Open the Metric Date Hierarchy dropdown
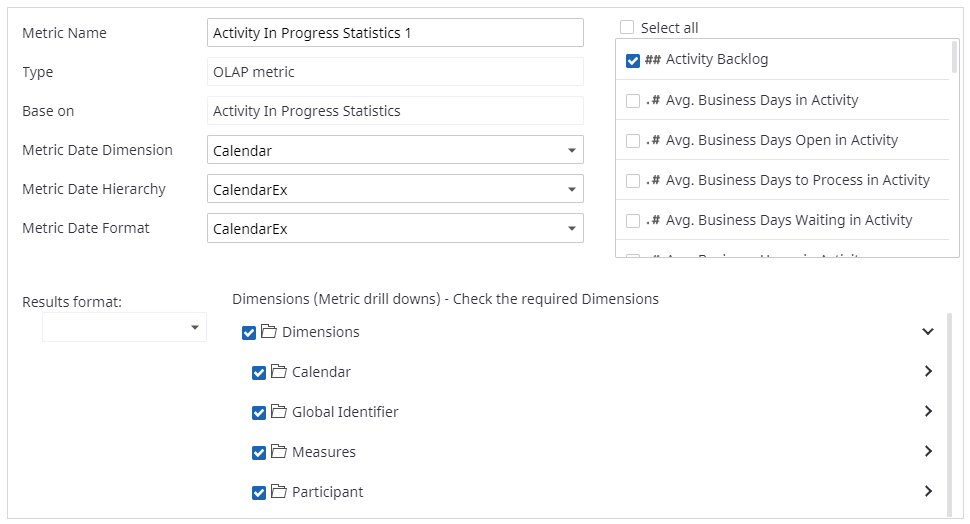 point(571,190)
